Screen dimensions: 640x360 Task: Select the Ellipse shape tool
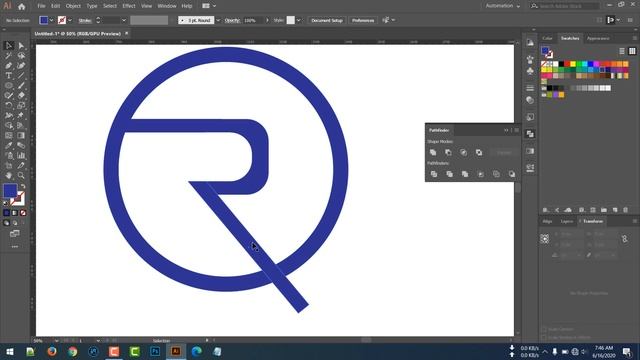click(9, 86)
